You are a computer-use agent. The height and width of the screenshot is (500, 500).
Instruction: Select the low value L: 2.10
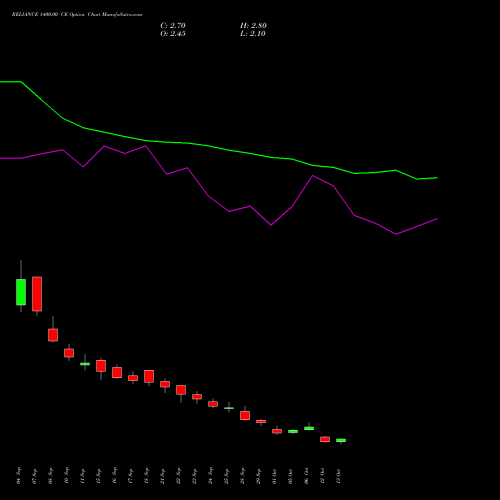(253, 34)
